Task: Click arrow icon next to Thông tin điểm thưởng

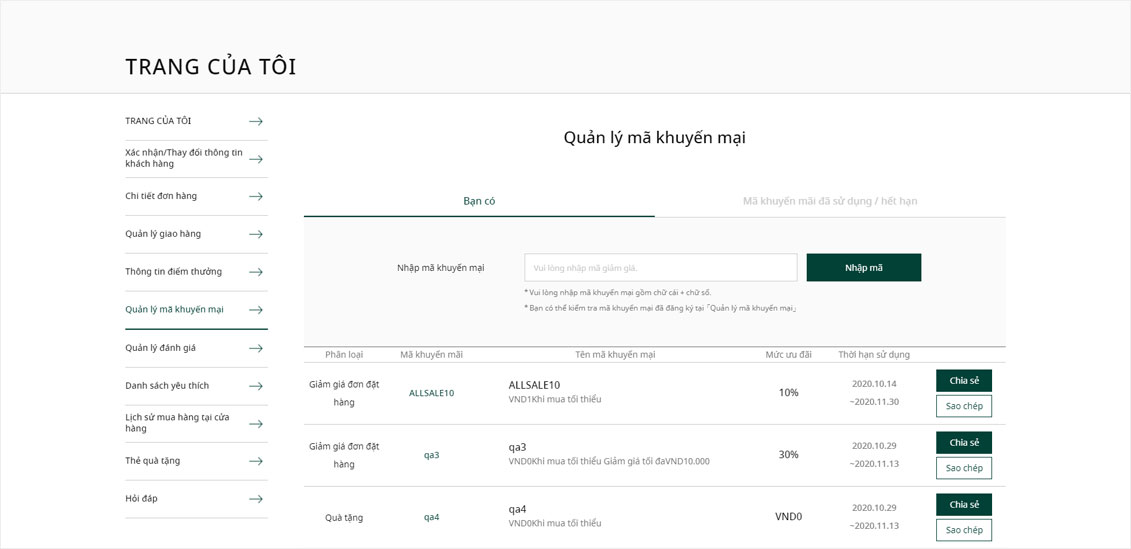Action: [x=256, y=272]
